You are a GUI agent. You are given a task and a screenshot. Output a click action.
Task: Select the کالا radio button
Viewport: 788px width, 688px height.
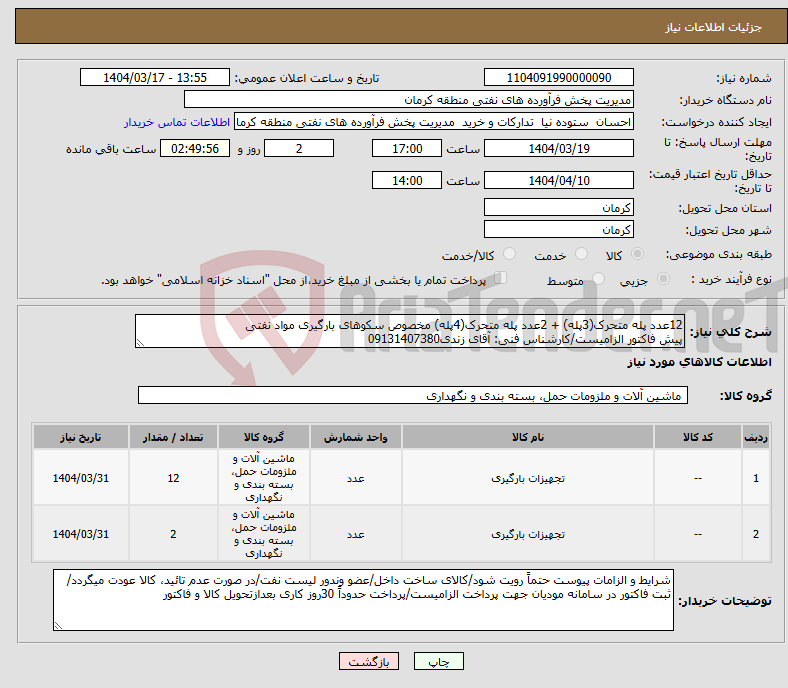coord(637,254)
